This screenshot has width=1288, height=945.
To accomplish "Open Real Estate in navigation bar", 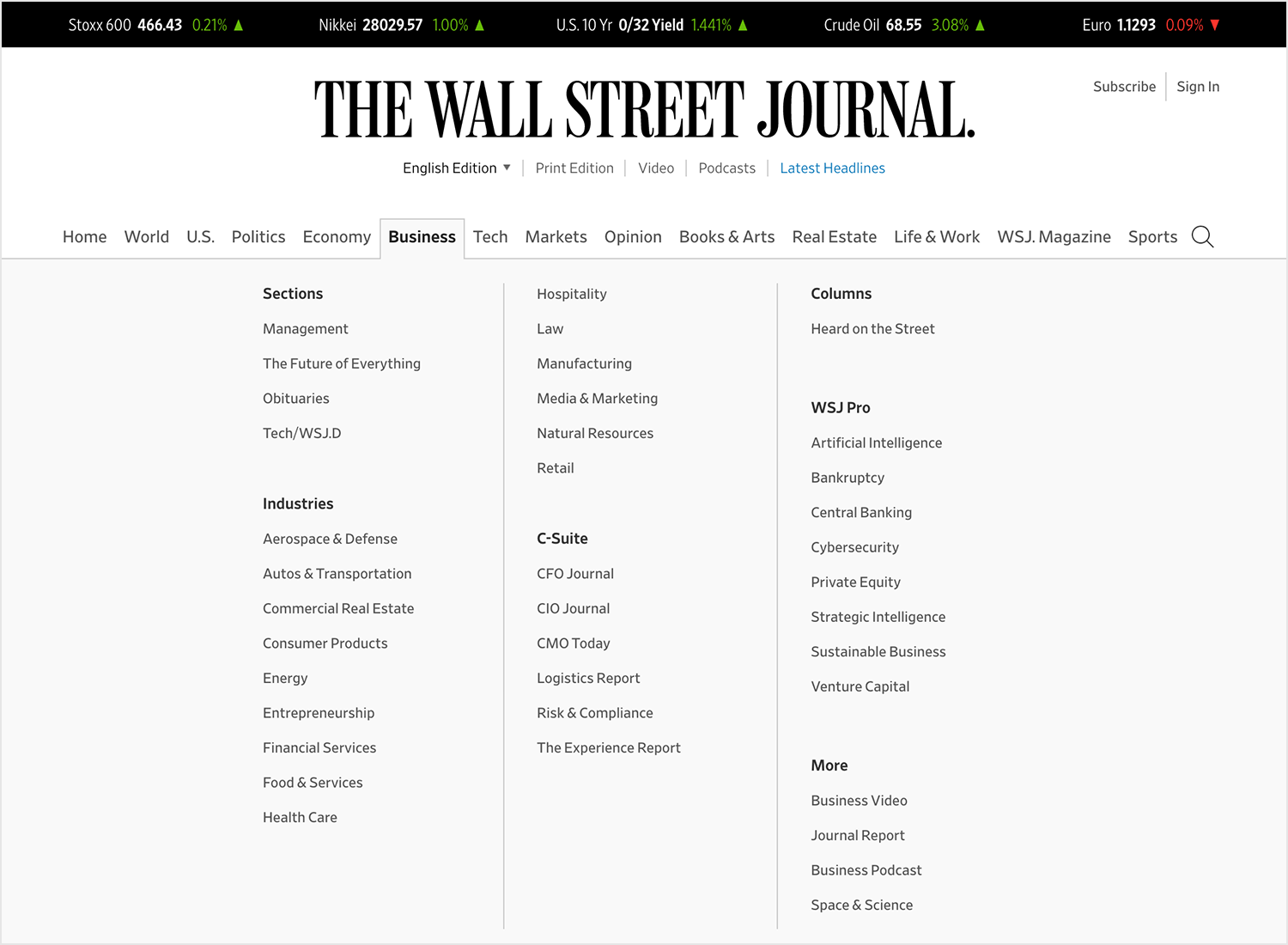I will point(835,237).
